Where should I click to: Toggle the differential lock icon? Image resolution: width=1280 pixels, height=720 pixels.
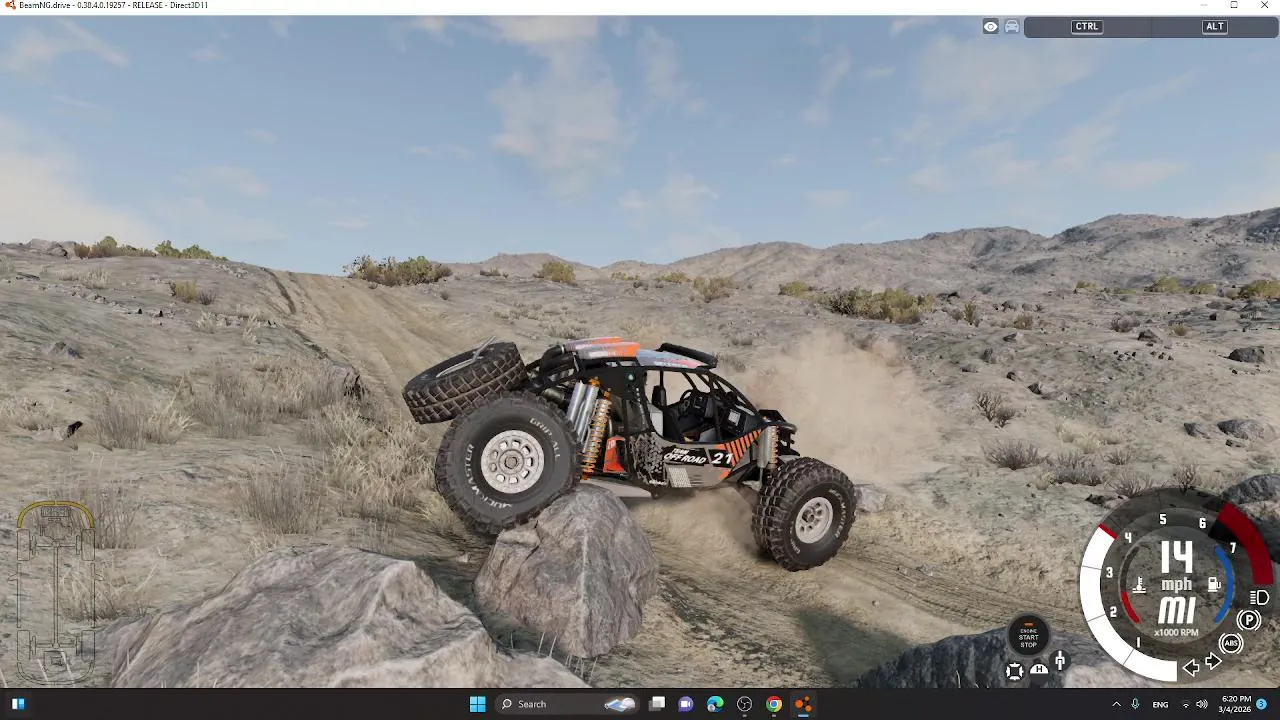1014,672
